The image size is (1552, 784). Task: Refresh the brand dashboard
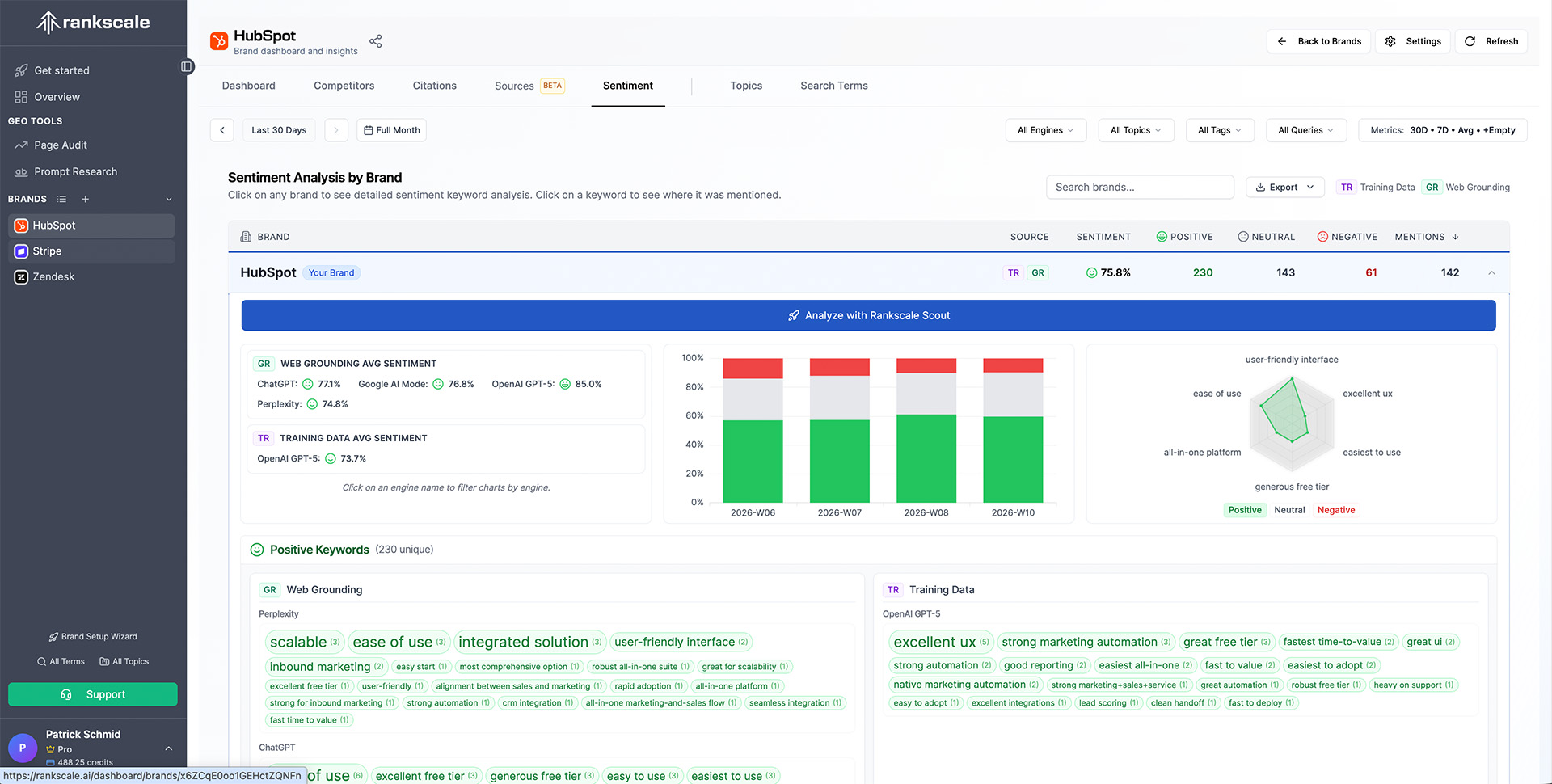click(1491, 40)
